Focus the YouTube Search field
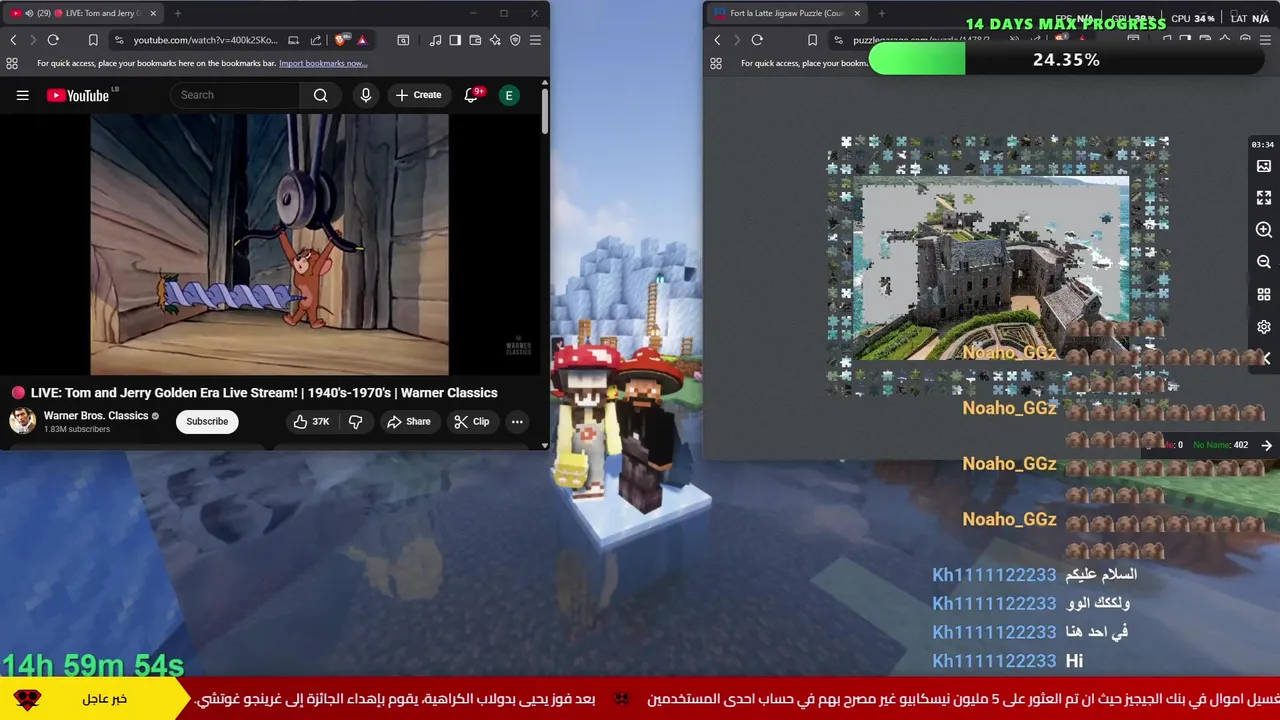 point(236,95)
